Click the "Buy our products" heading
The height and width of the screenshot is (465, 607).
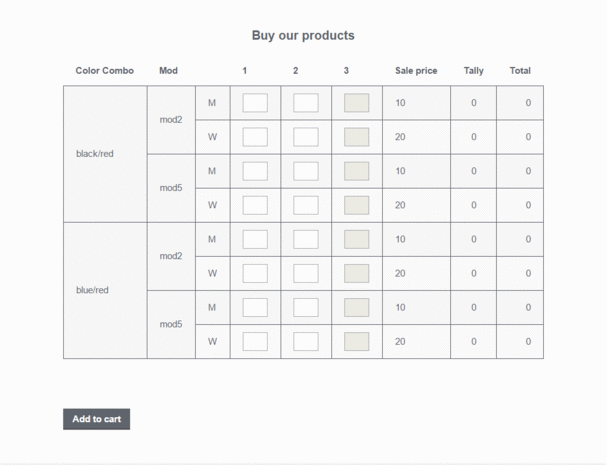pyautogui.click(x=303, y=35)
